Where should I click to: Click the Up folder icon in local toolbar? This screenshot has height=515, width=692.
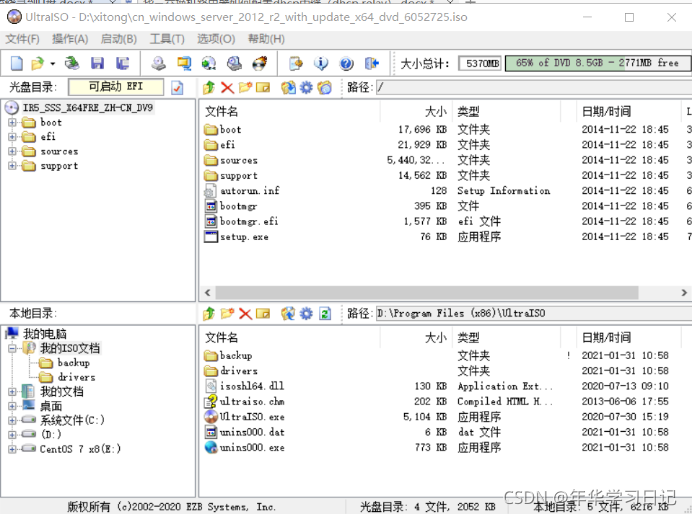point(209,313)
